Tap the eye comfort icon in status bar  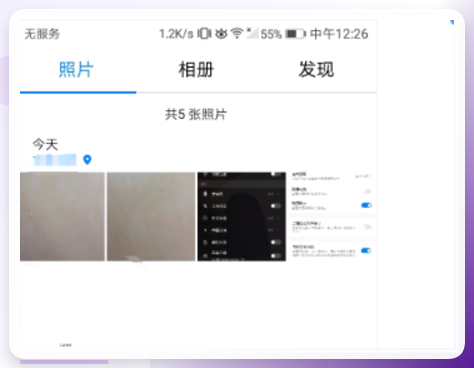point(221,34)
